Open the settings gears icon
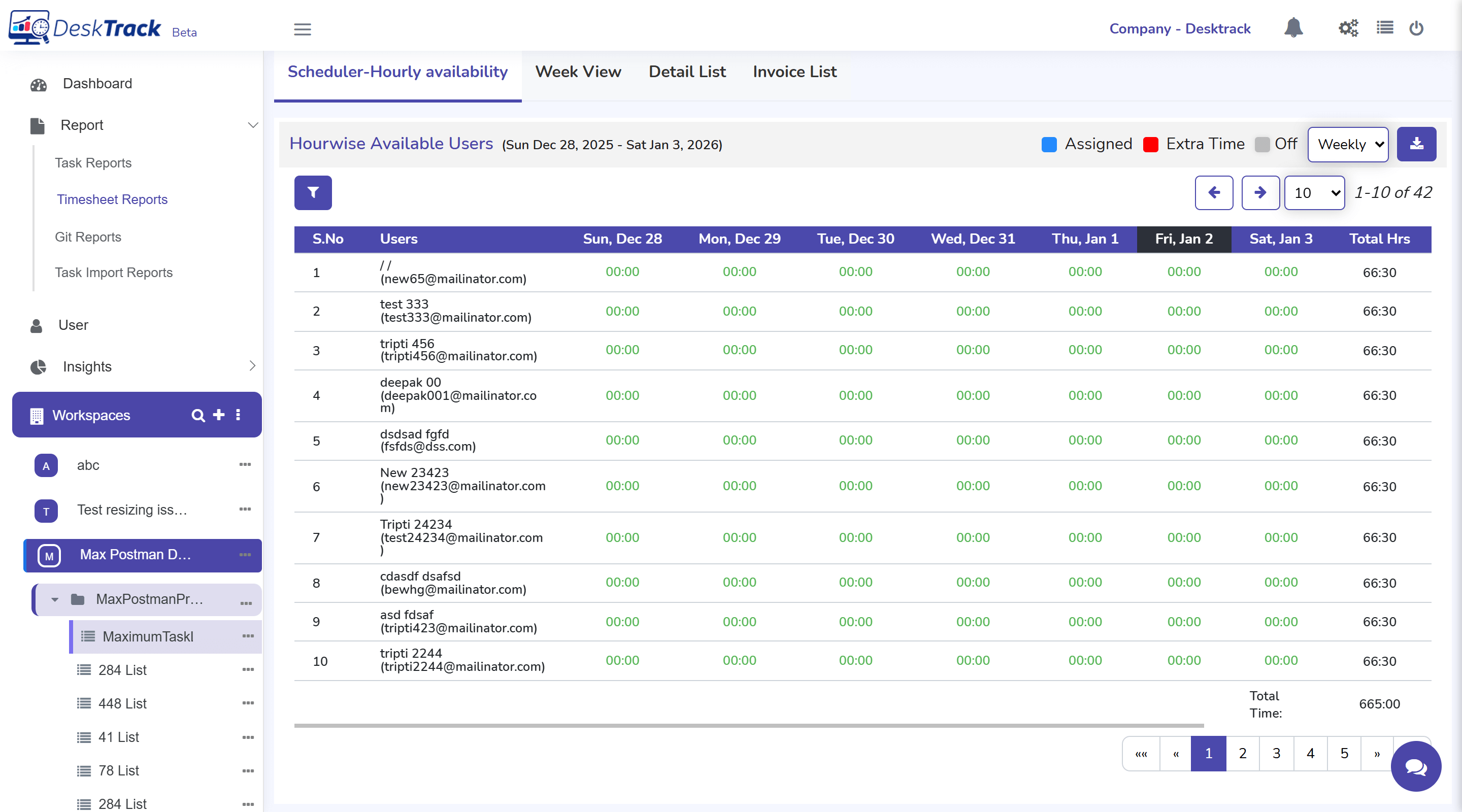The width and height of the screenshot is (1462, 812). 1347,28
